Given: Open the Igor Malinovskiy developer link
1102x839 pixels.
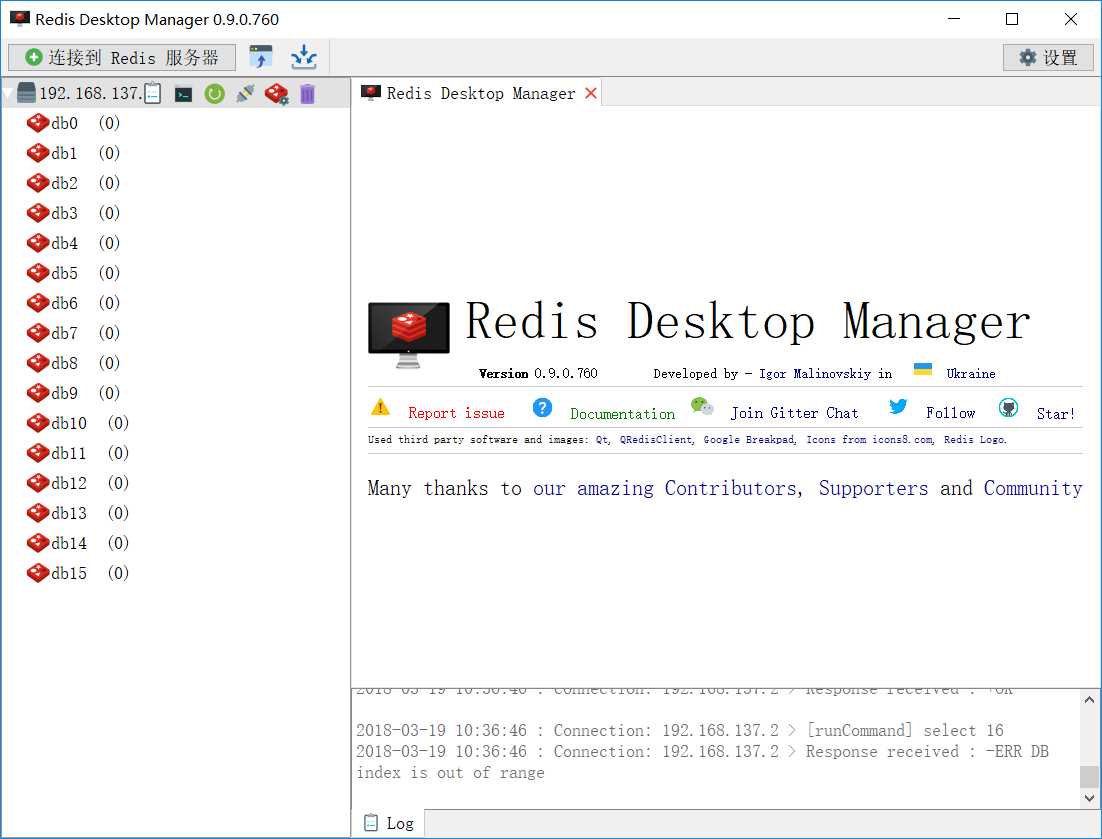Looking at the screenshot, I should [x=815, y=374].
